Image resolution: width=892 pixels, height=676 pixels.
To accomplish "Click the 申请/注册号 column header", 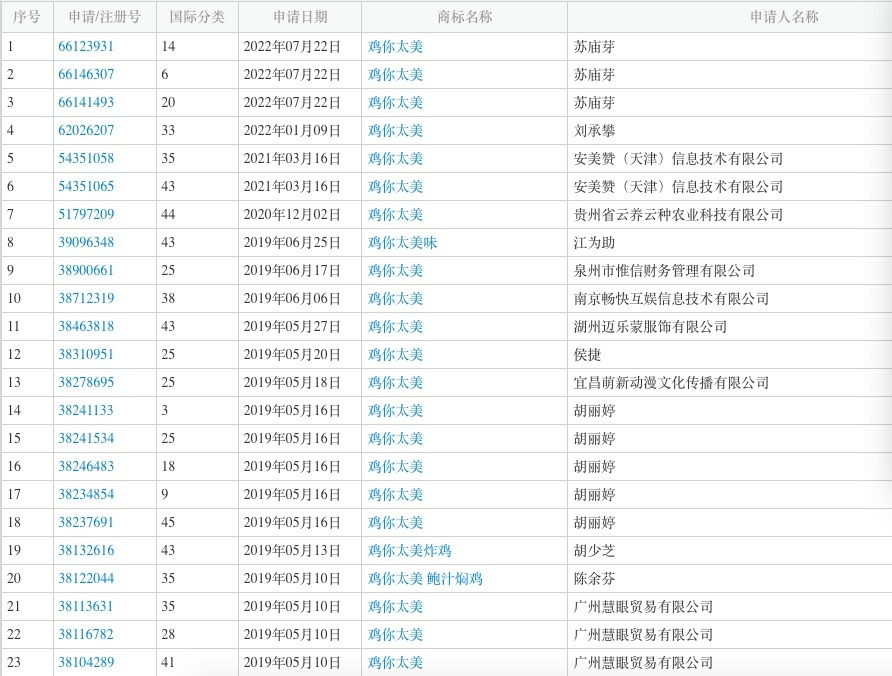I will tap(105, 17).
